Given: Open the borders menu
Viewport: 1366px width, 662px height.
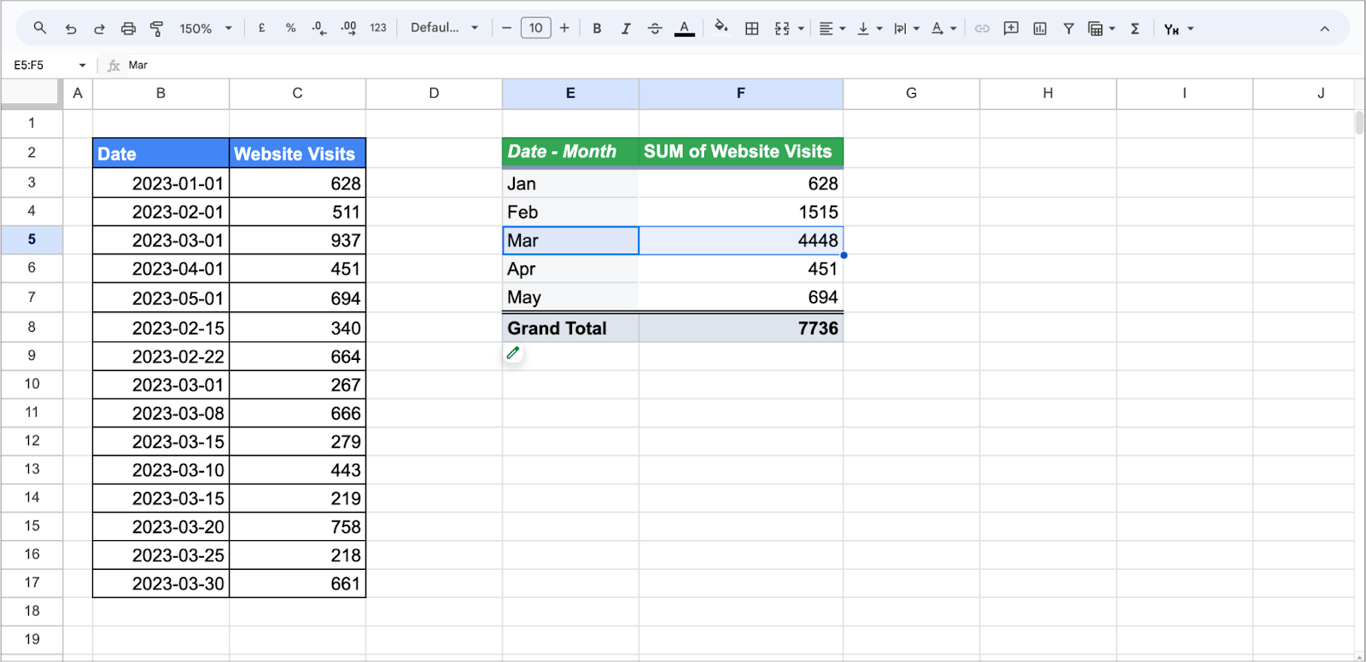Looking at the screenshot, I should (752, 28).
